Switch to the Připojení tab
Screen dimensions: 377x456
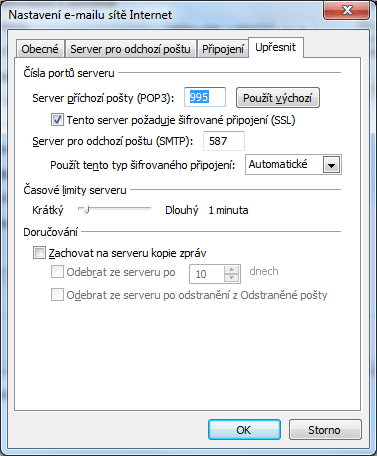(x=223, y=49)
